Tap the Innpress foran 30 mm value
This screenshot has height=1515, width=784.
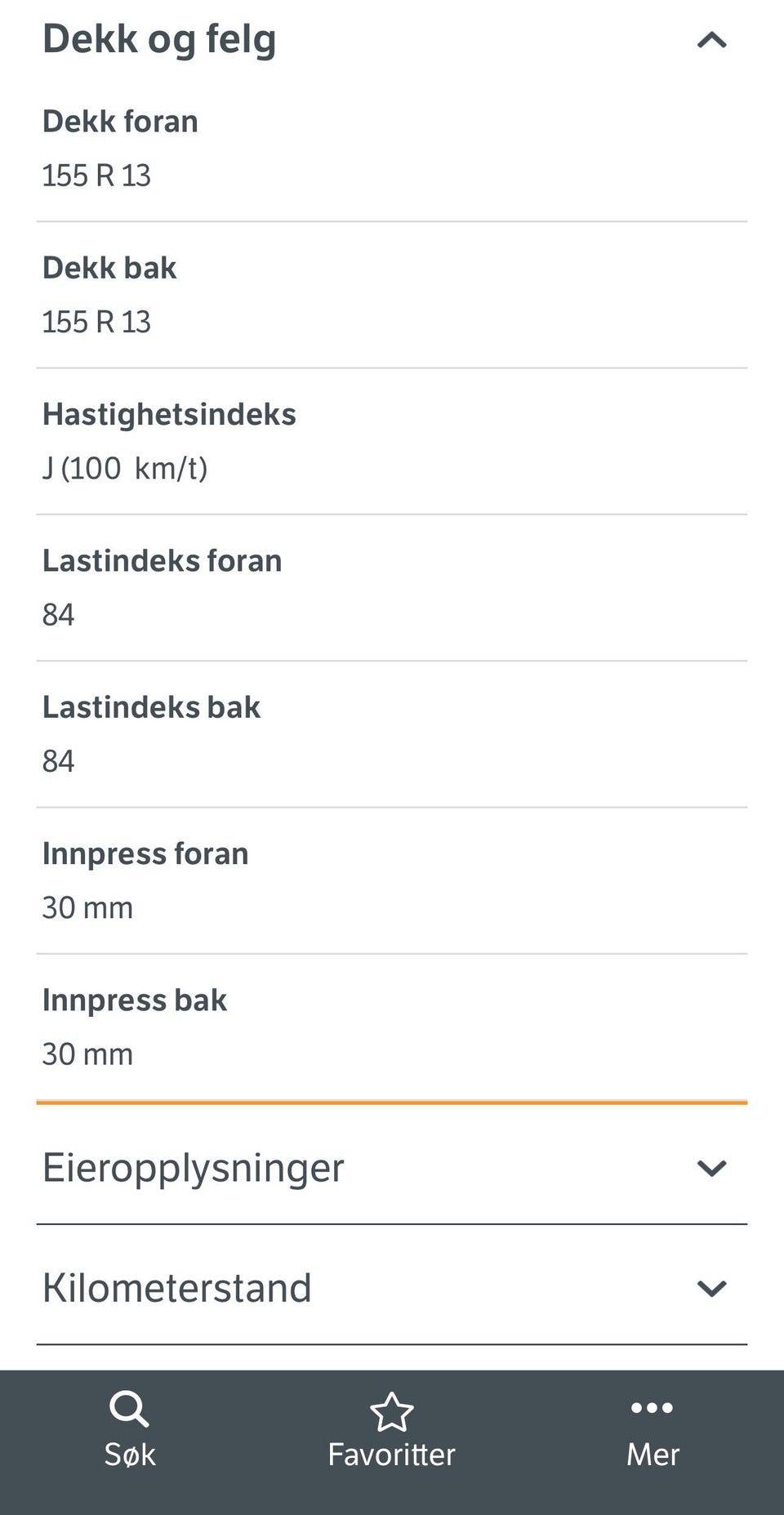87,908
